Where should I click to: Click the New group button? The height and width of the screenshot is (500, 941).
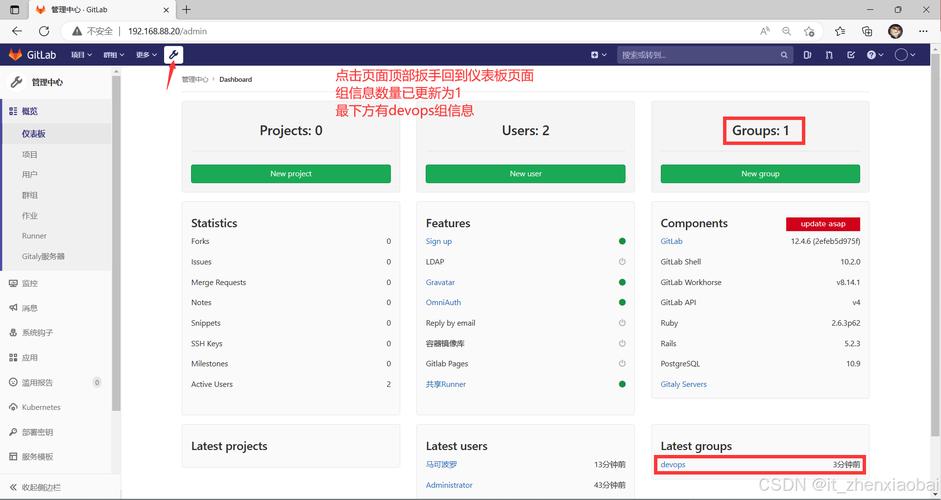point(760,173)
